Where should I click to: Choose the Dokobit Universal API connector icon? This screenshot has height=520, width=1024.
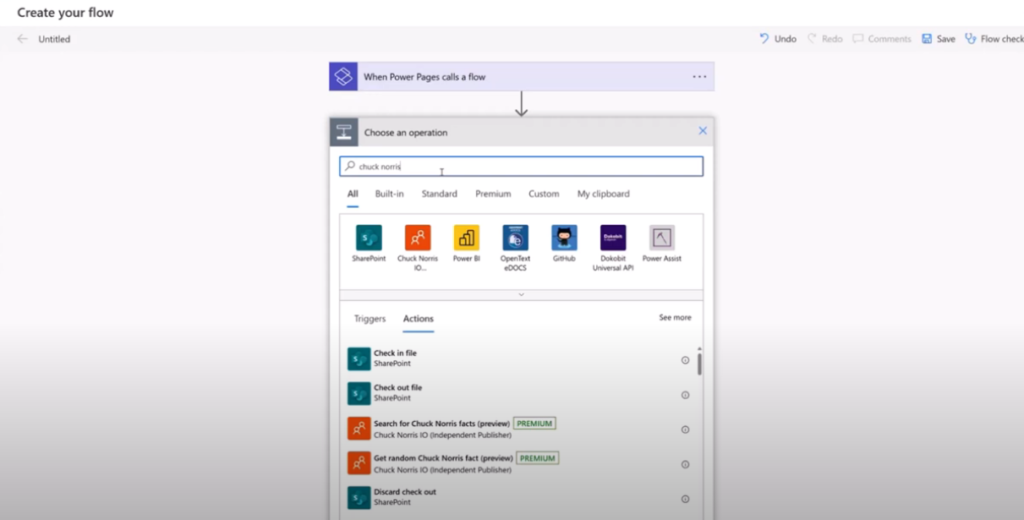click(x=613, y=238)
